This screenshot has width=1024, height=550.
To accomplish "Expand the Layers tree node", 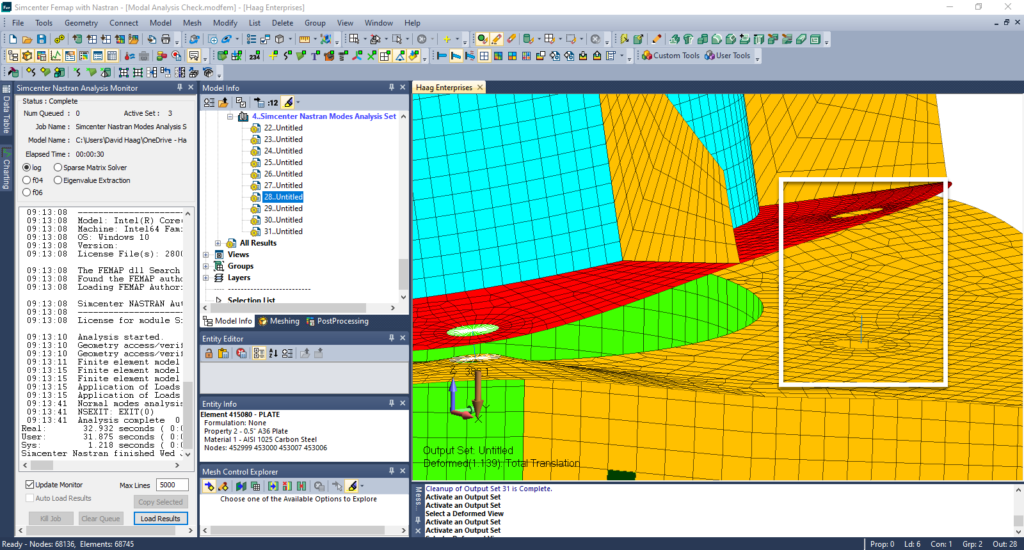I will (206, 278).
